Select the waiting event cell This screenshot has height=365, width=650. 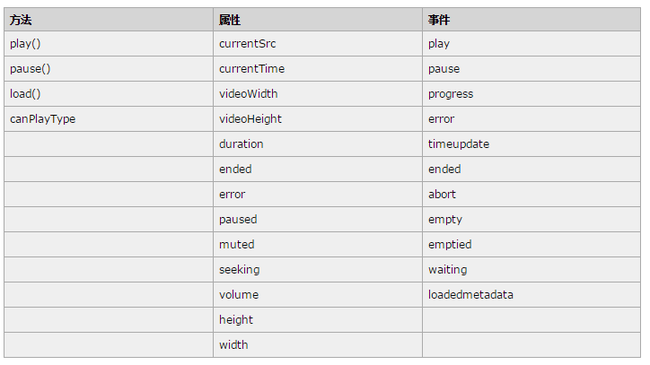point(531,270)
